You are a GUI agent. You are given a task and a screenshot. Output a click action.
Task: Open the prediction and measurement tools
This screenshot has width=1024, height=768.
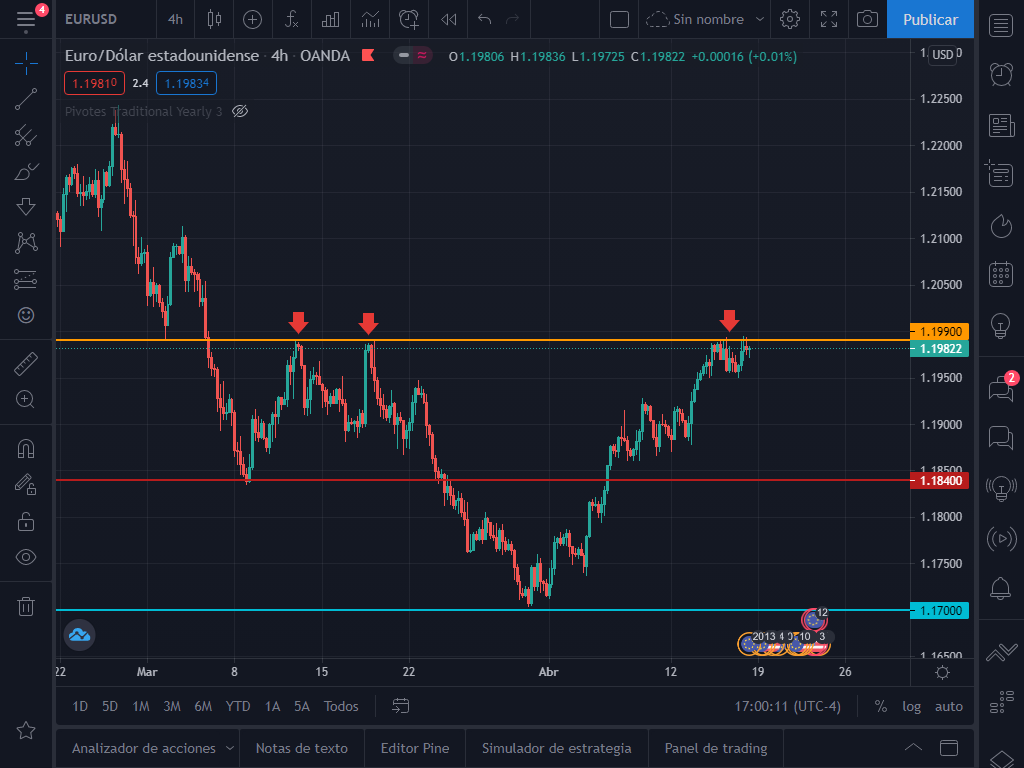[x=26, y=280]
